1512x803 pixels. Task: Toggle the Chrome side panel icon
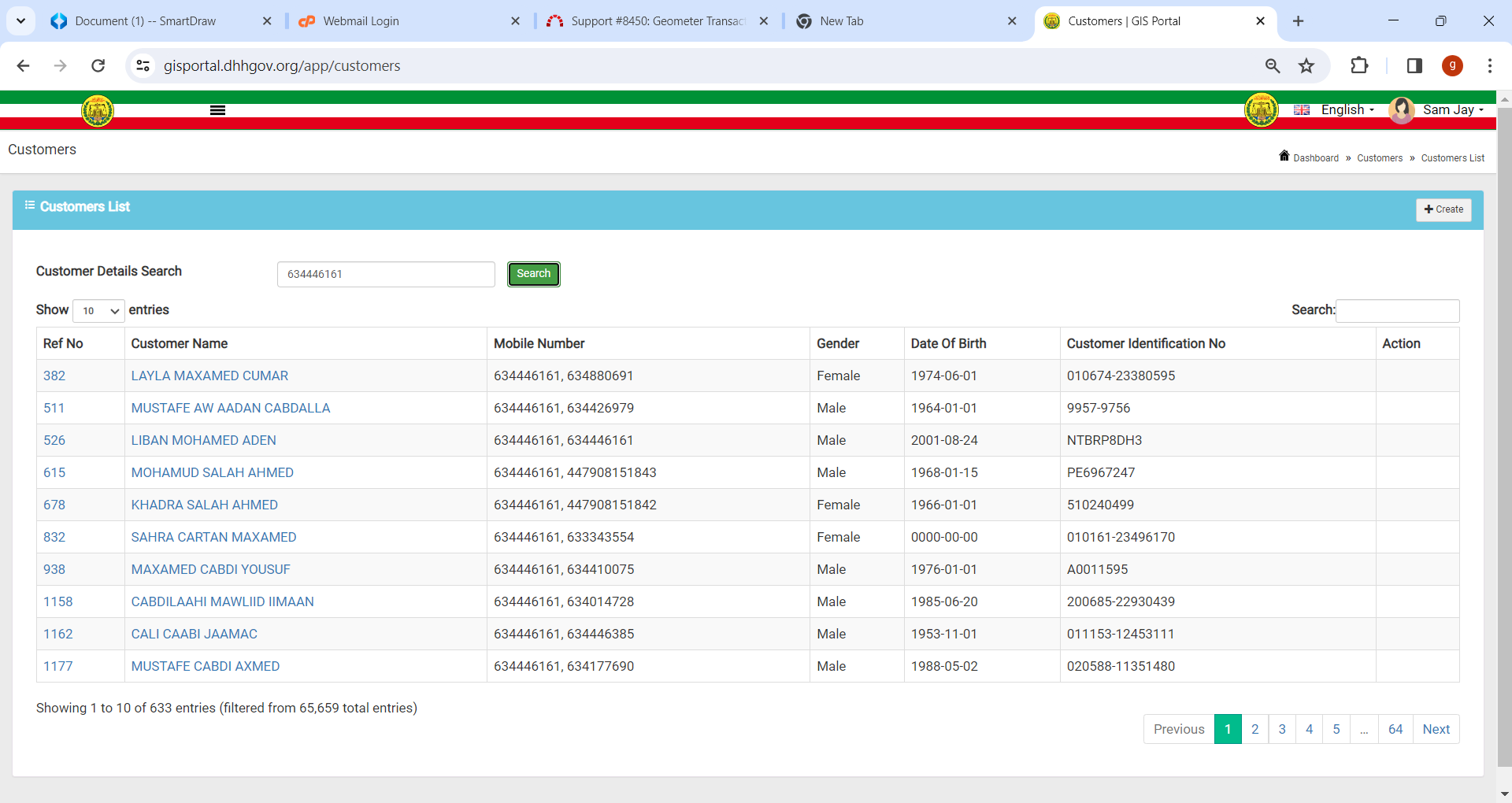[x=1414, y=65]
